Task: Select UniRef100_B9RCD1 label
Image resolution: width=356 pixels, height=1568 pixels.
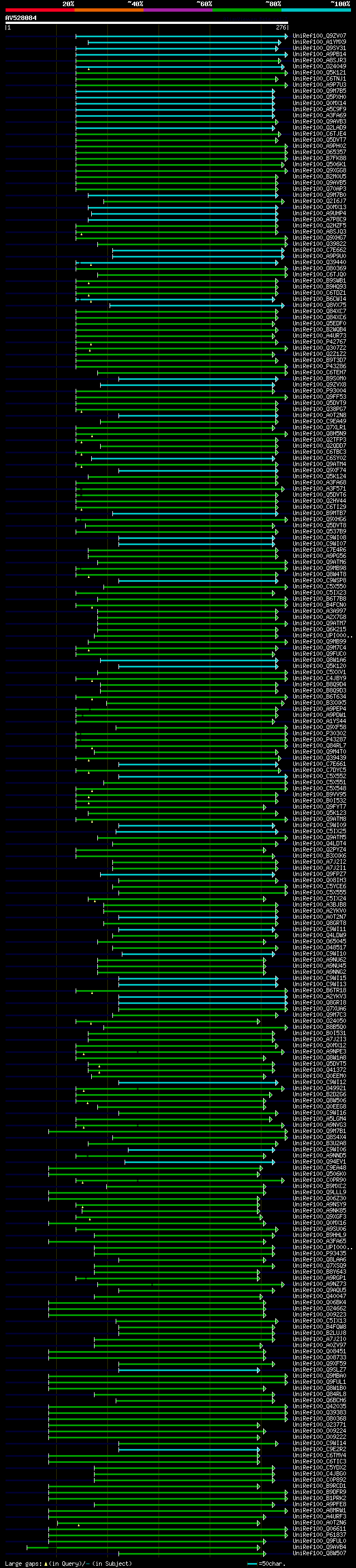Action: (x=319, y=1485)
